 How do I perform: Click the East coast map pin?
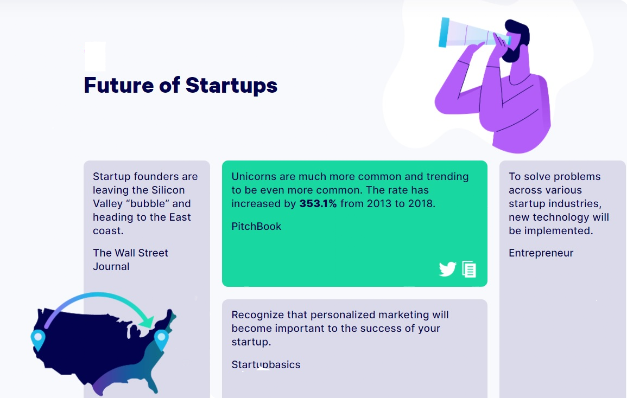161,340
